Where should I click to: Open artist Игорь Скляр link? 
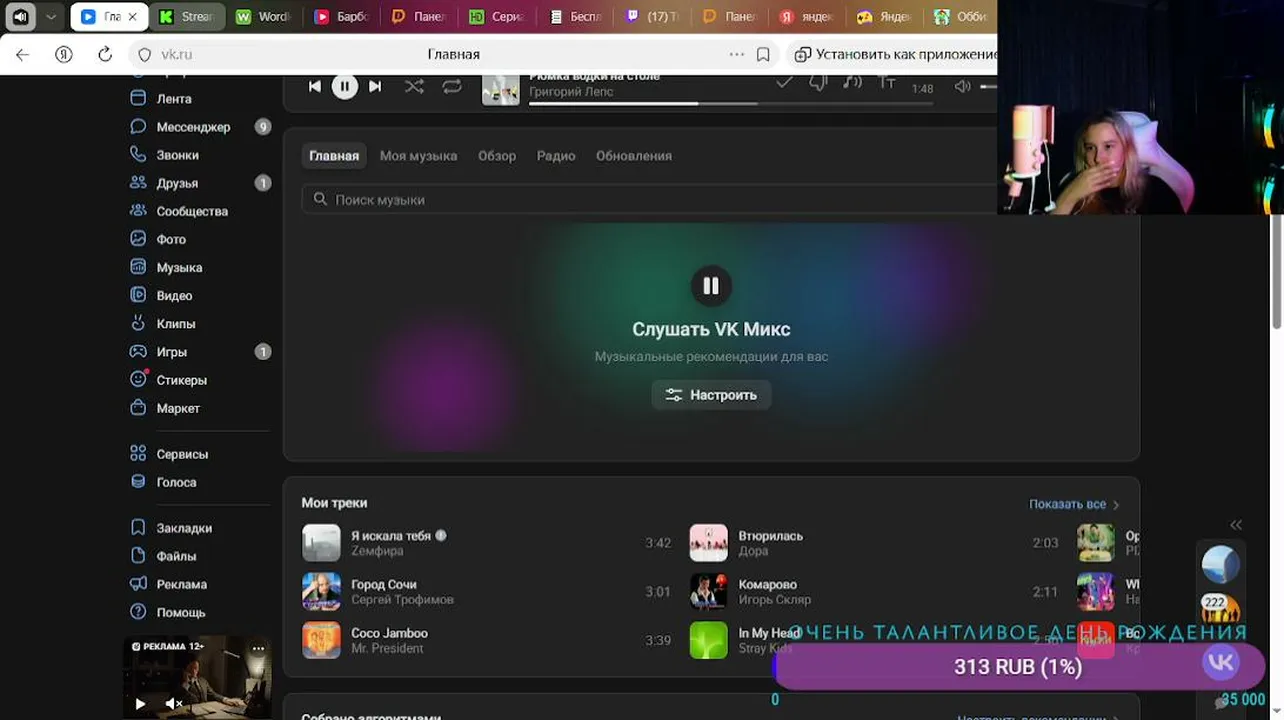pos(775,600)
